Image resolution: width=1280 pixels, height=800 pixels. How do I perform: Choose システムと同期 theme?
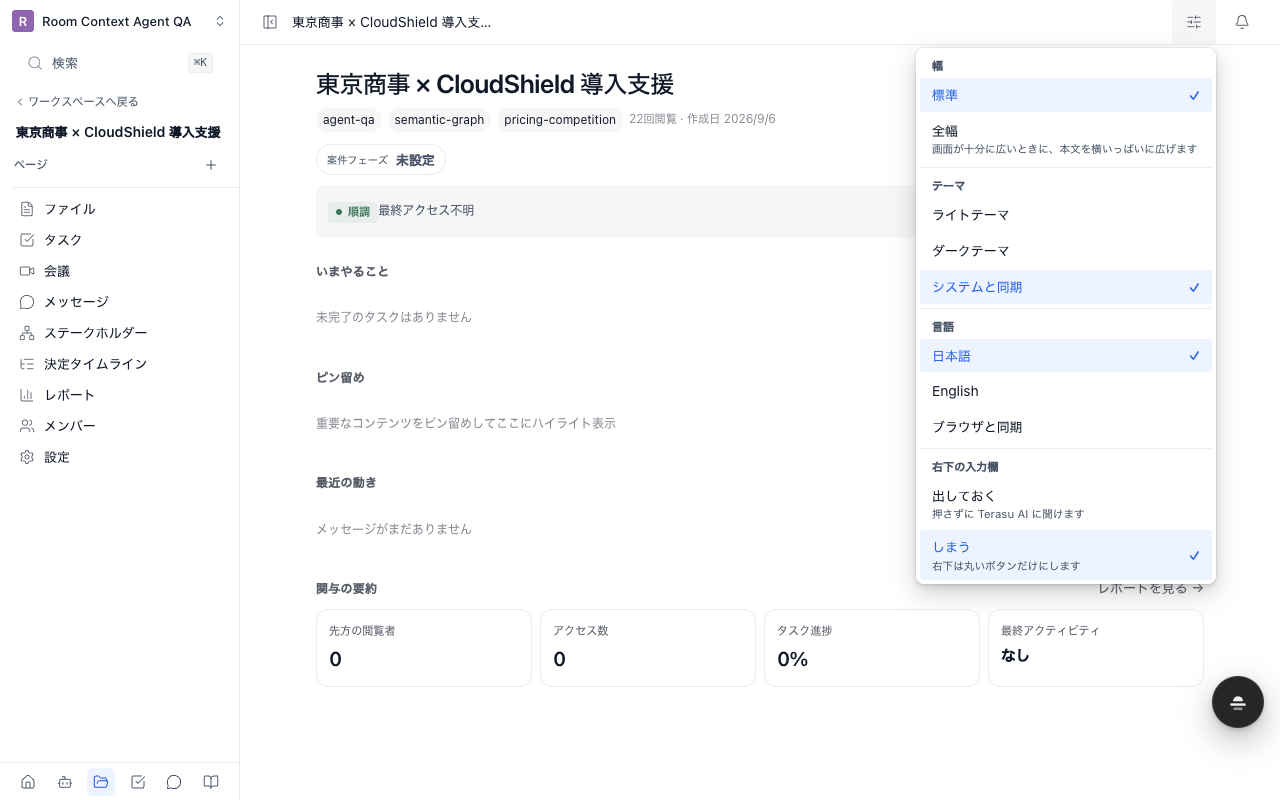click(x=1066, y=287)
